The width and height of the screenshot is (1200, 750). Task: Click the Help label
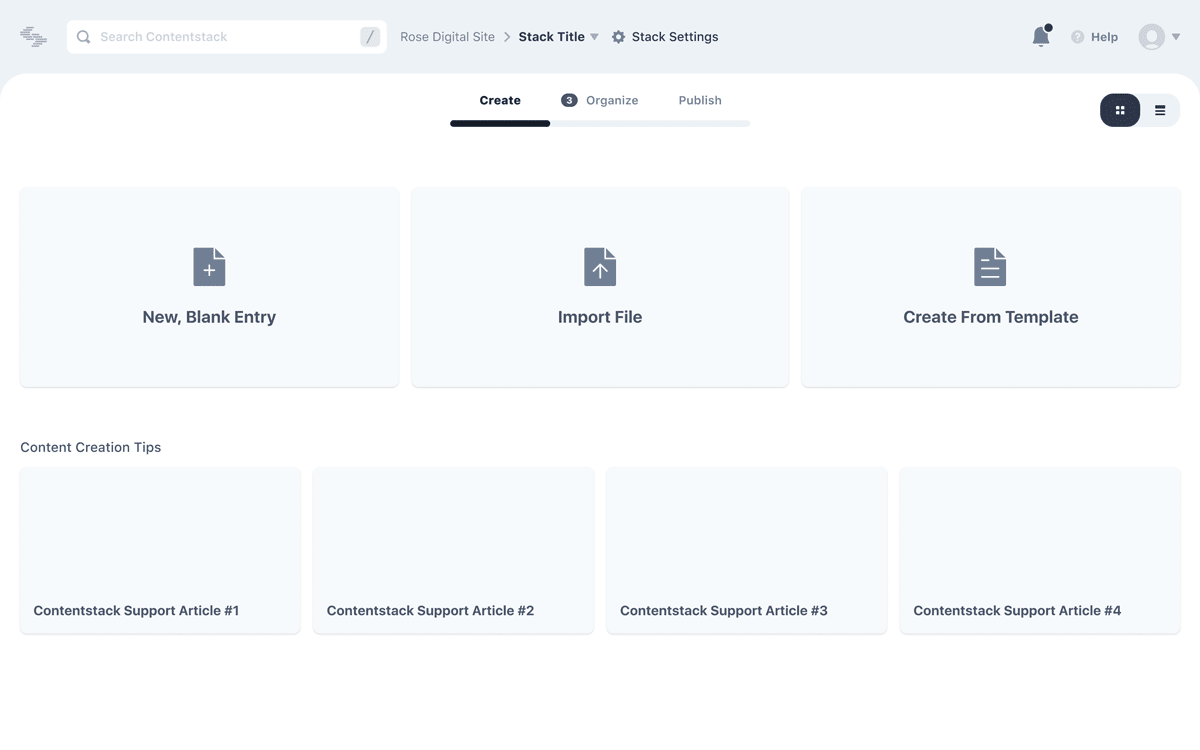tap(1104, 37)
